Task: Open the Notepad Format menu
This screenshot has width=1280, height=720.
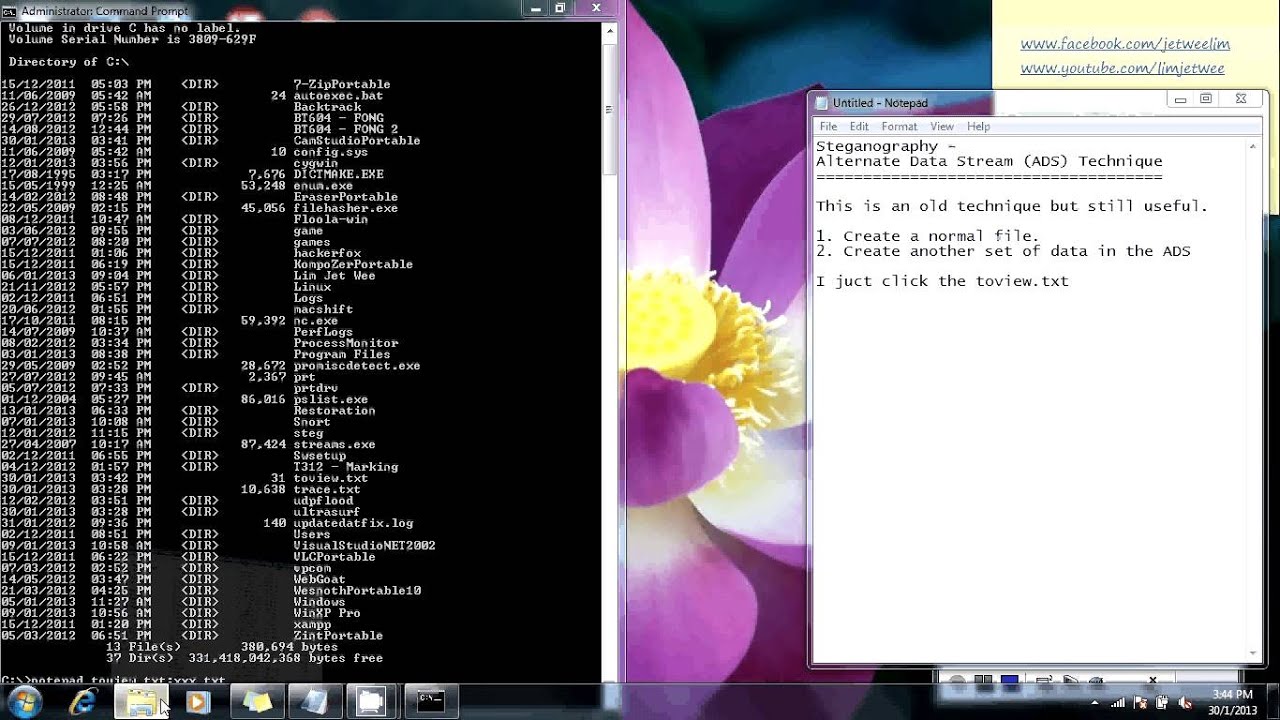Action: (x=899, y=127)
